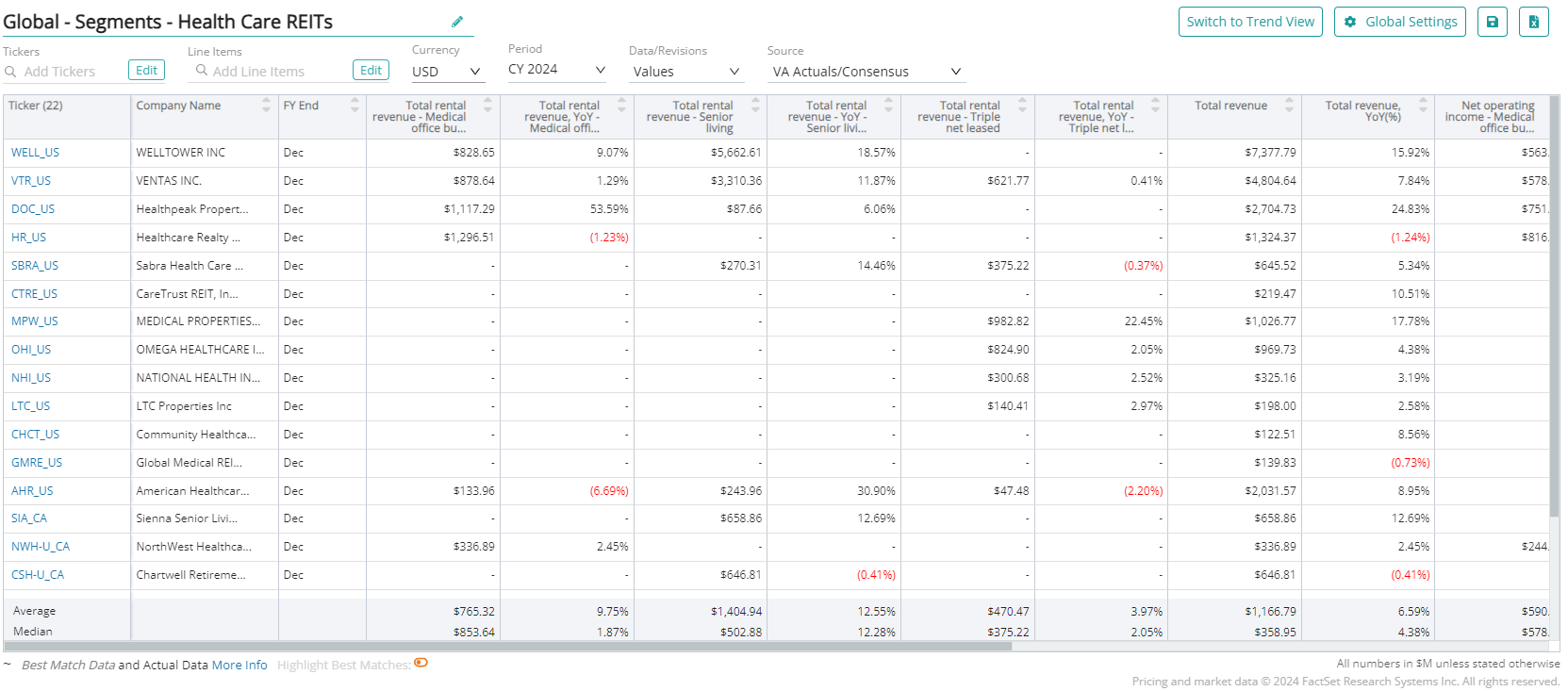Sort Total rental revenue Senior living column
The width and height of the screenshot is (1568, 691).
coord(755,106)
